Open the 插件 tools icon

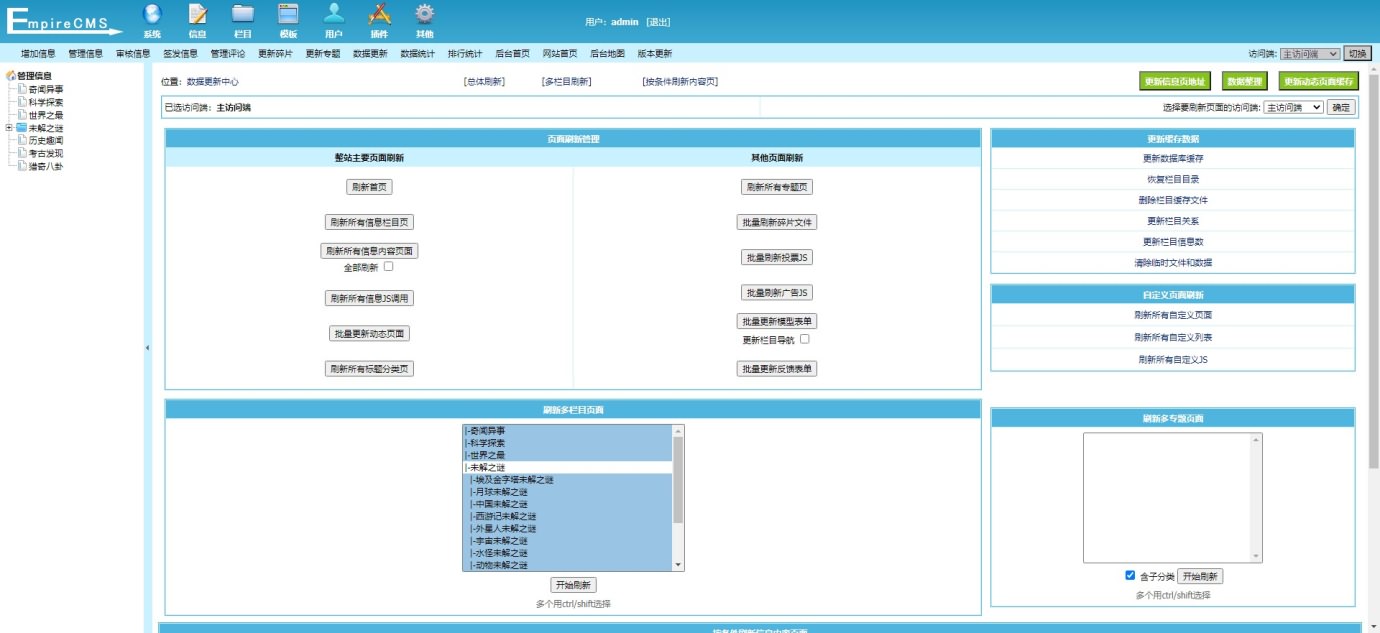point(379,14)
